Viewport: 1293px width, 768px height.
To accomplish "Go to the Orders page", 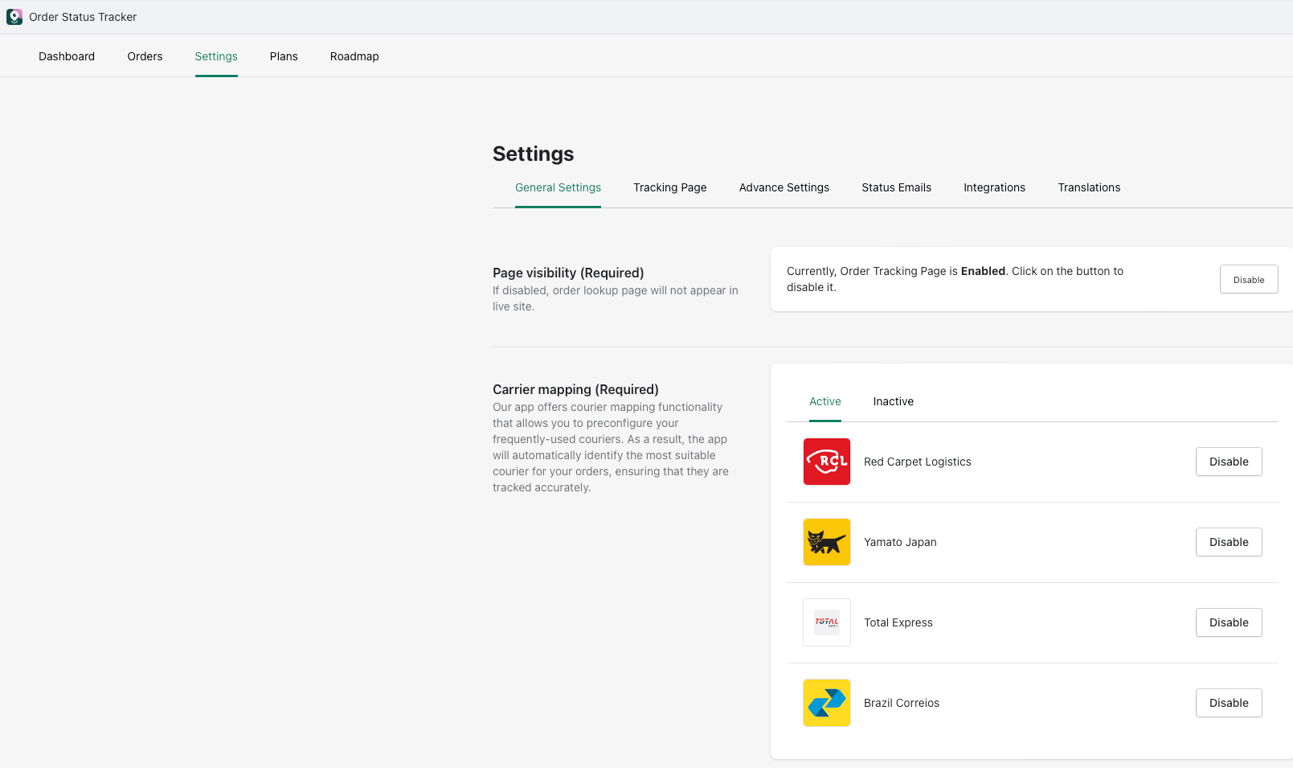I will tap(145, 56).
